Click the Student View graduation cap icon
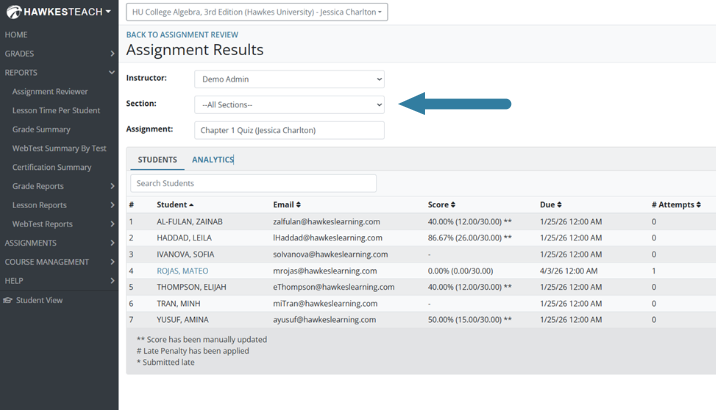This screenshot has height=410, width=716. 7,300
